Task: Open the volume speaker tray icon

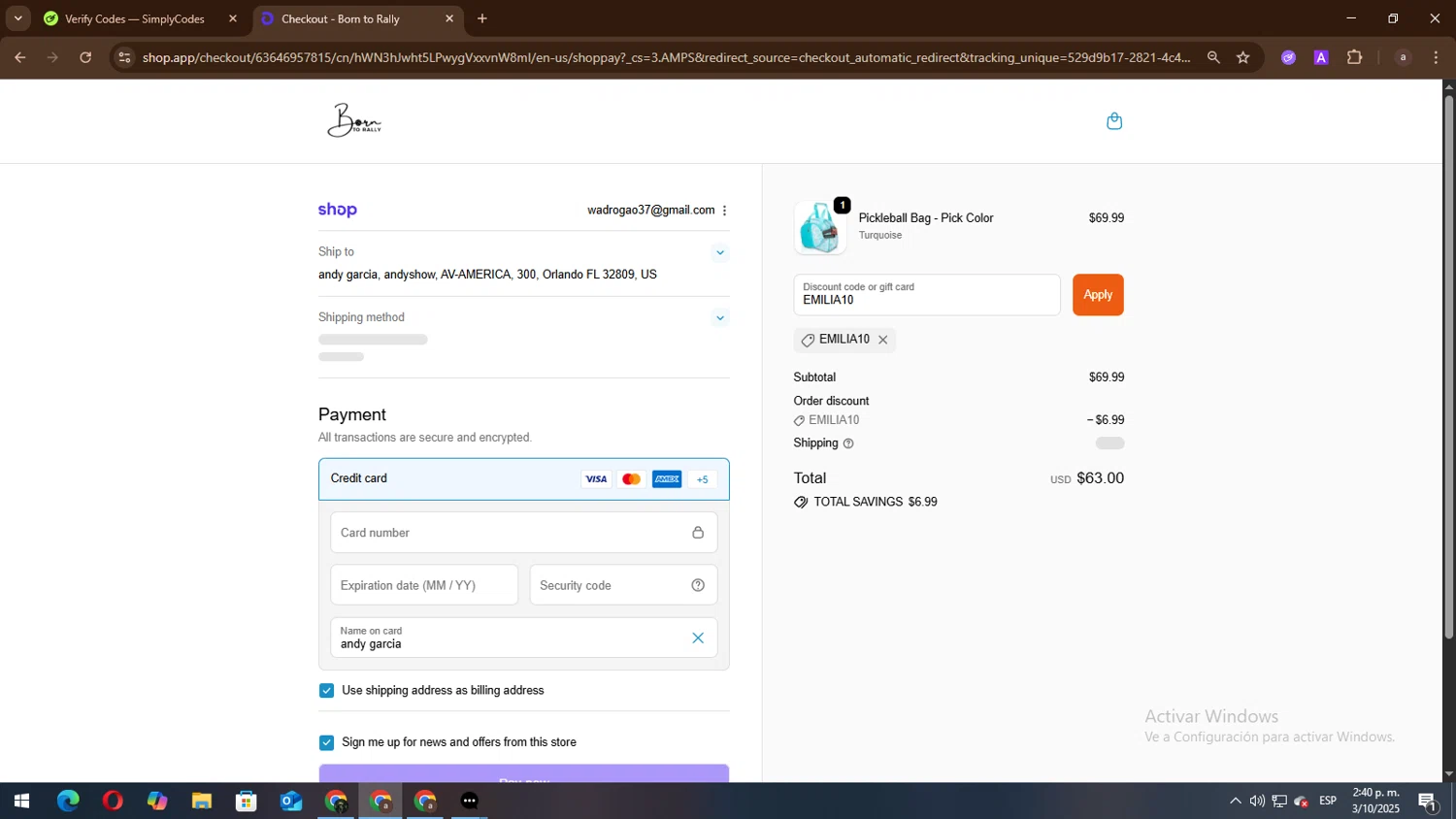Action: pyautogui.click(x=1257, y=802)
